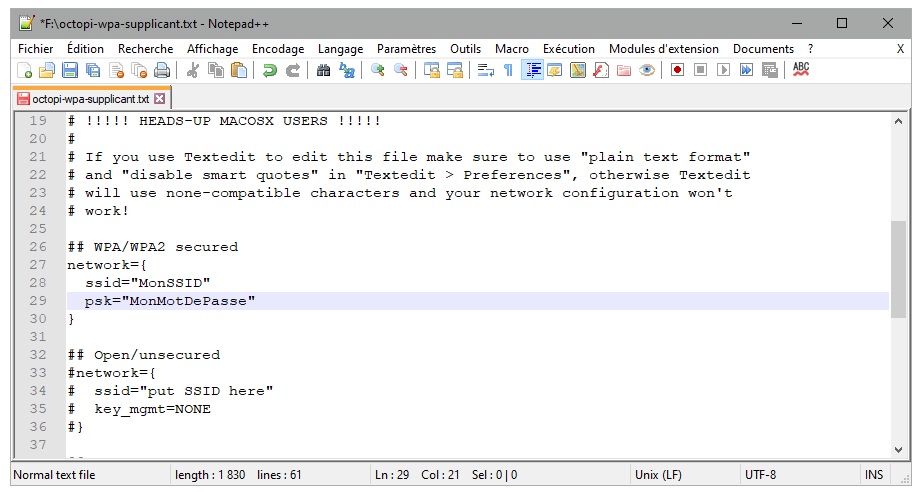
Task: Toggle word wrap toolbar button
Action: [486, 70]
